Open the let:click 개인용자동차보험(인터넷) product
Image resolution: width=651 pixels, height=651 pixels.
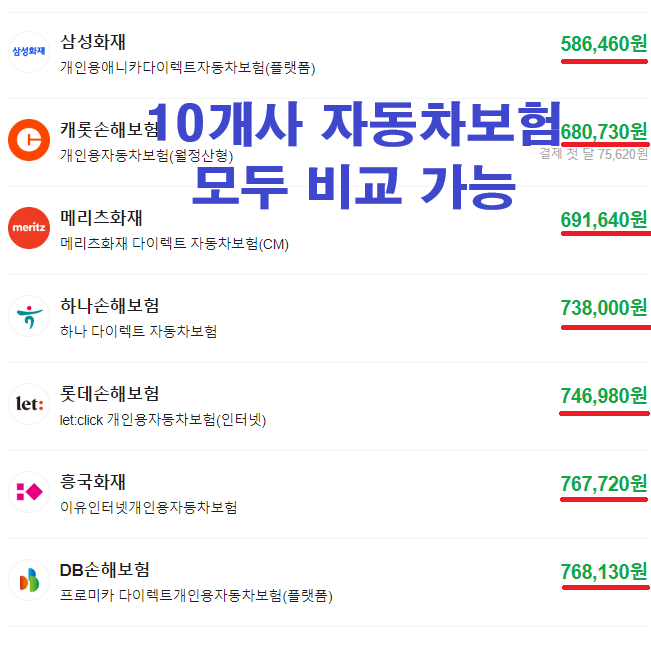[163, 420]
